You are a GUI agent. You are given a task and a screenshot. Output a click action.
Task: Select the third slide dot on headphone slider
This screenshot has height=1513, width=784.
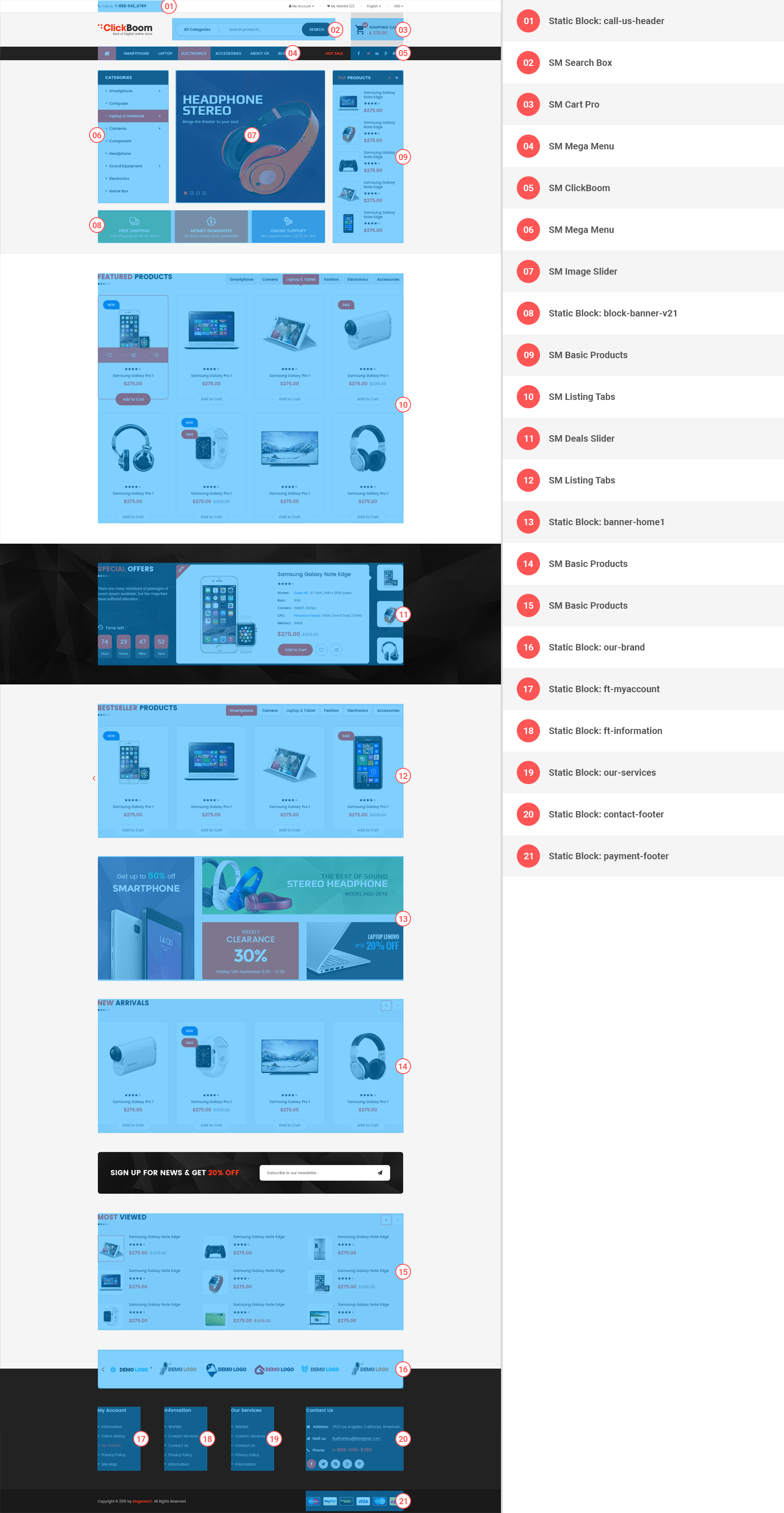pyautogui.click(x=198, y=193)
